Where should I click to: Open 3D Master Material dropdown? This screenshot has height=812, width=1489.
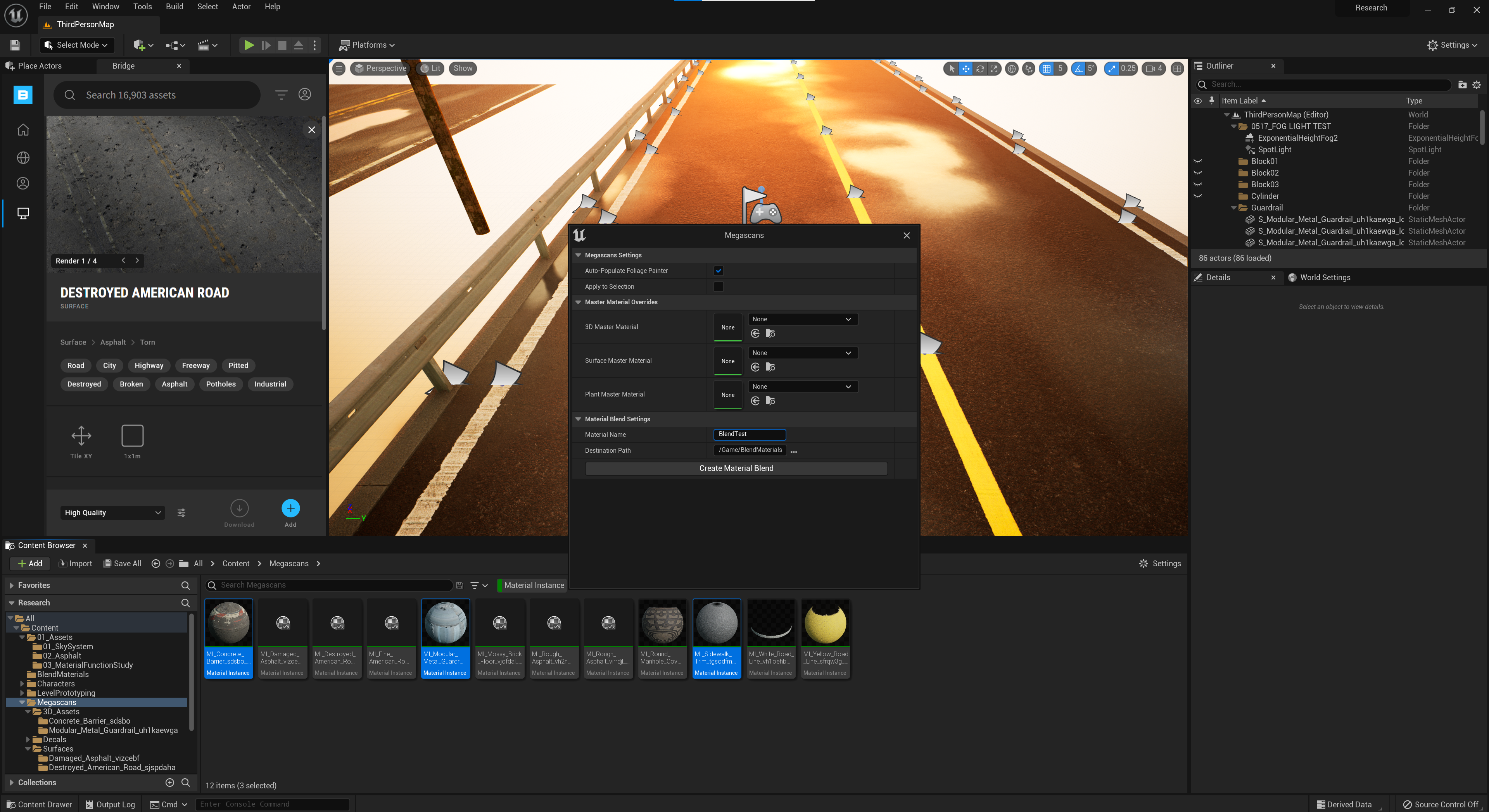click(802, 319)
